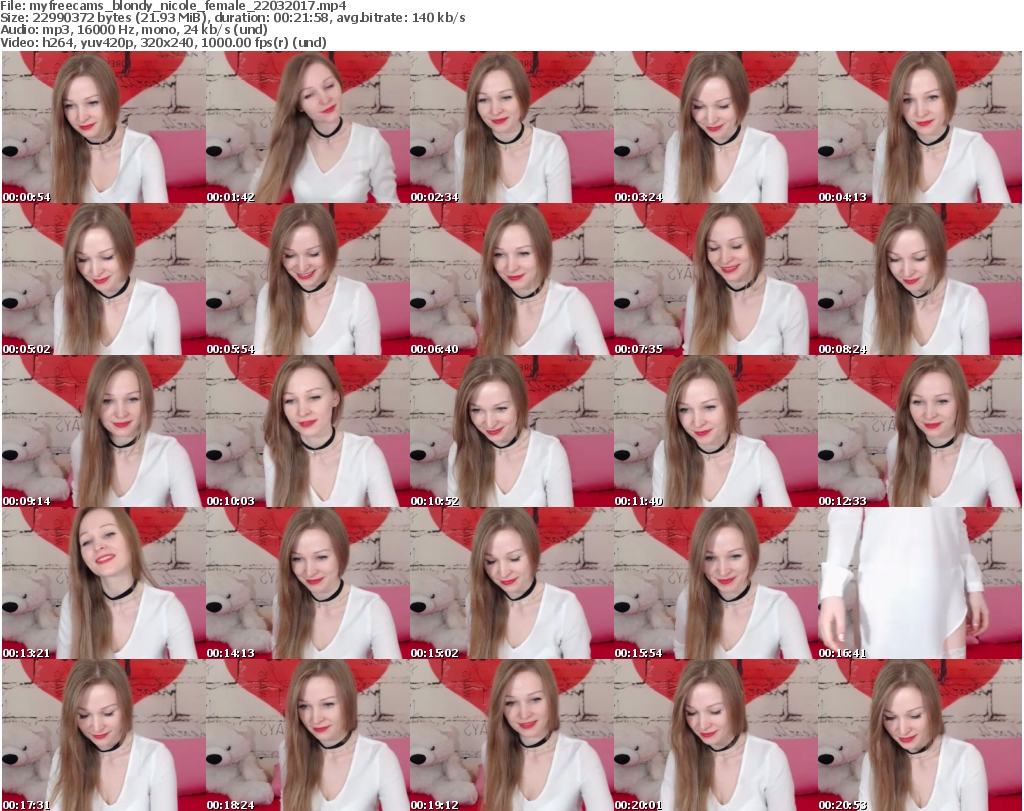Select the thumbnail frame at 00:02:34

(x=511, y=127)
